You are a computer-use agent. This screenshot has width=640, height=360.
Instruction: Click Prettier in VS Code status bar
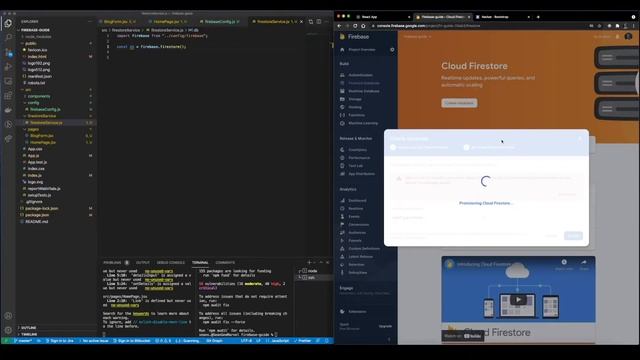point(303,340)
